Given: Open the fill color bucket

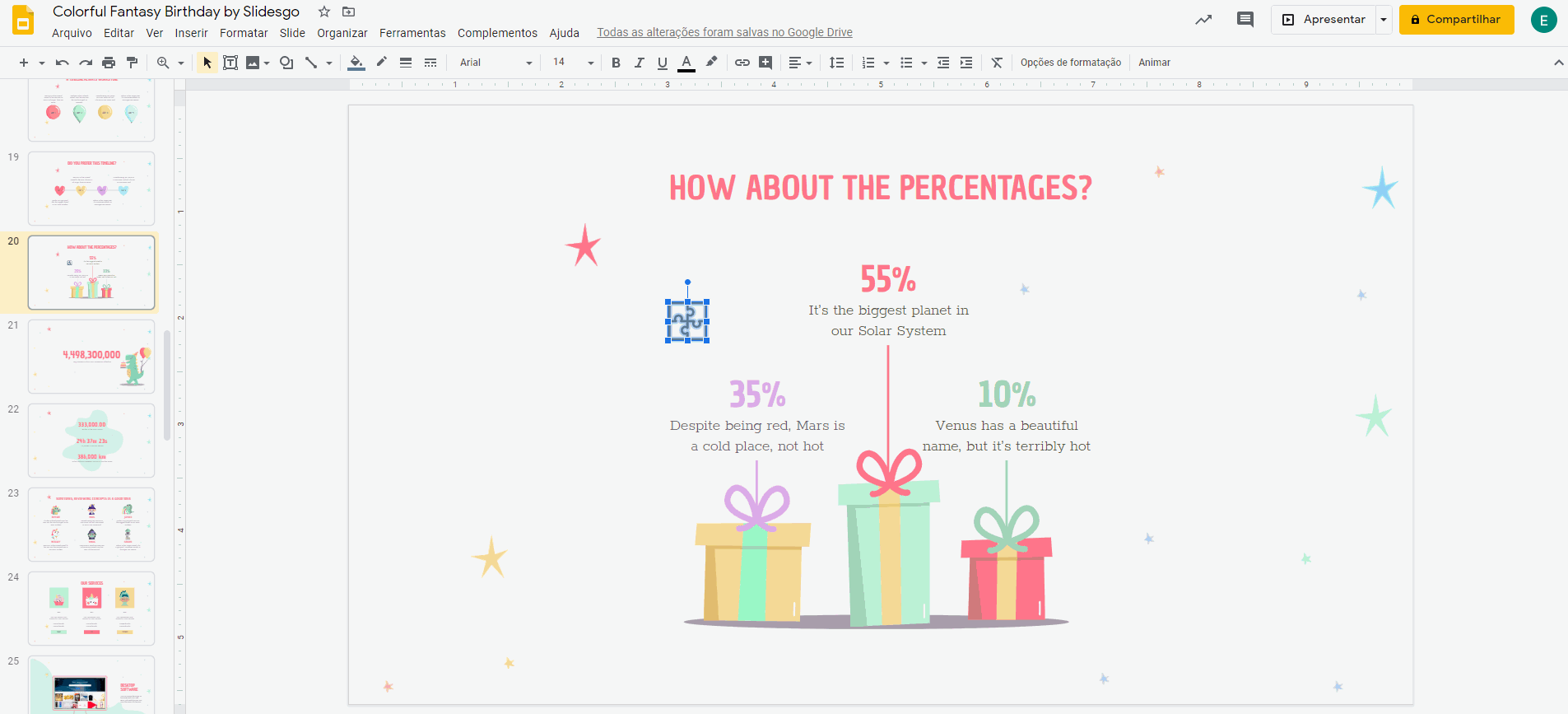Looking at the screenshot, I should 356,63.
